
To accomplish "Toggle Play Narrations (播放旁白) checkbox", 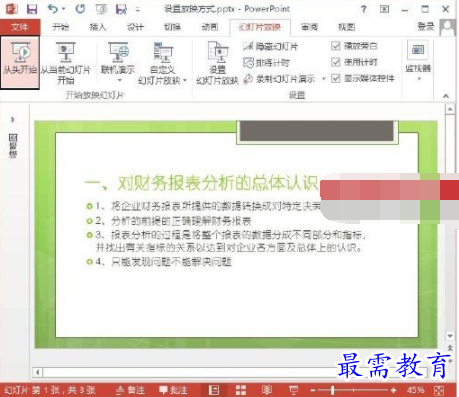I will 336,46.
